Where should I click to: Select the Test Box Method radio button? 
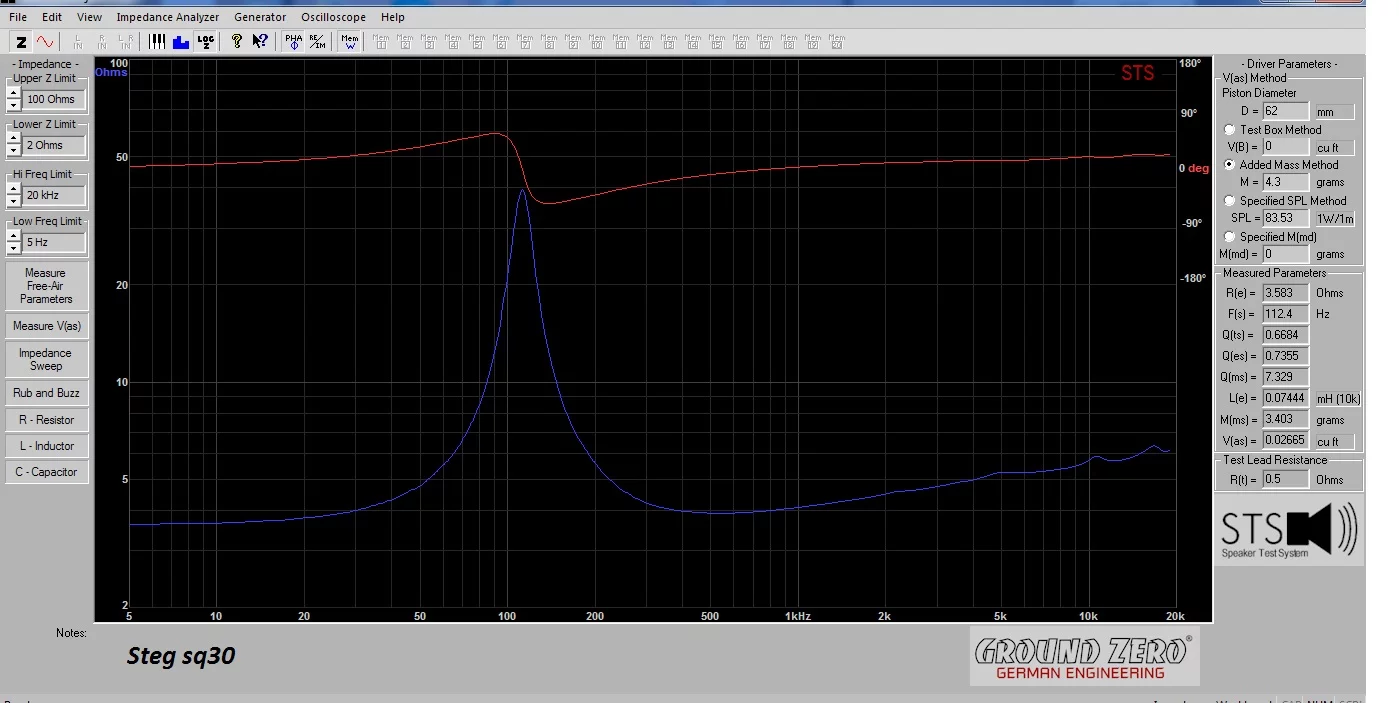point(1229,130)
